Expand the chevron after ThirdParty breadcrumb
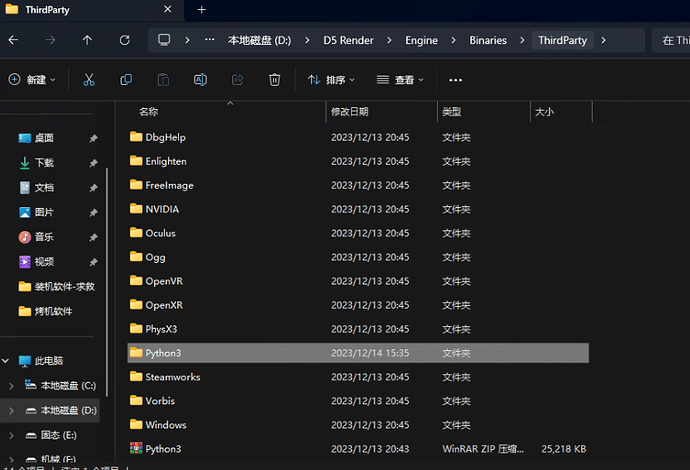This screenshot has width=690, height=470. coord(603,40)
